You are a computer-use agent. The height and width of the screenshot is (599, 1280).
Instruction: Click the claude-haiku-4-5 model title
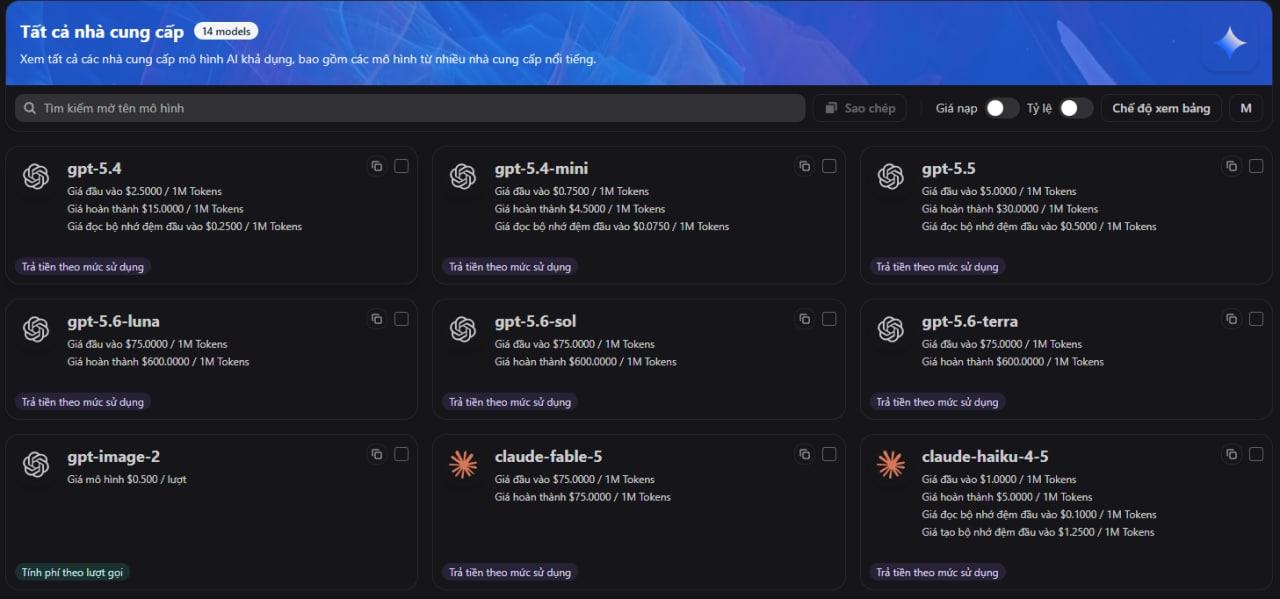coord(984,457)
